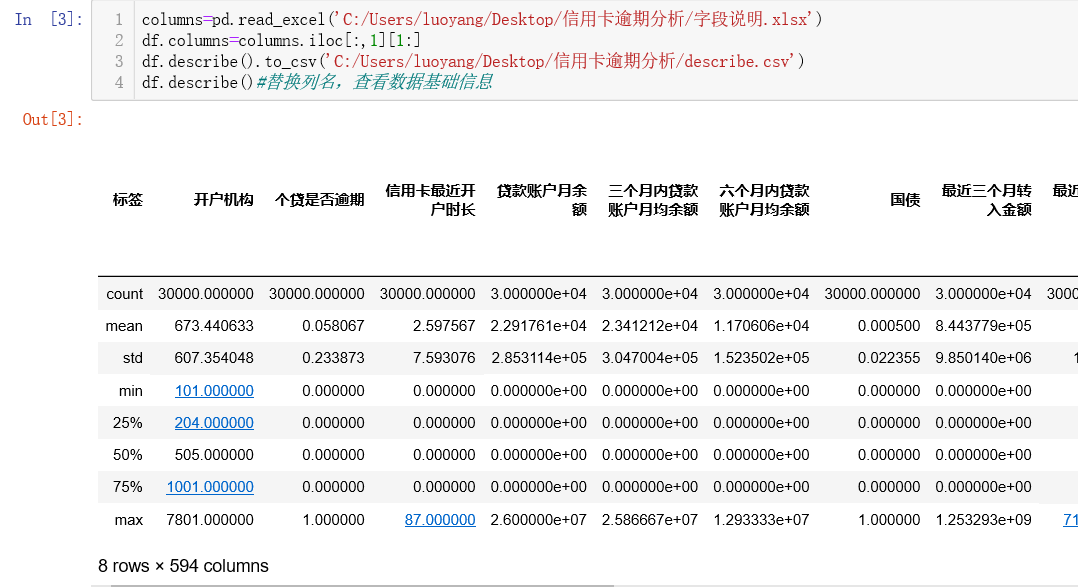Select the 标签 column header
1078x587 pixels.
pos(128,200)
